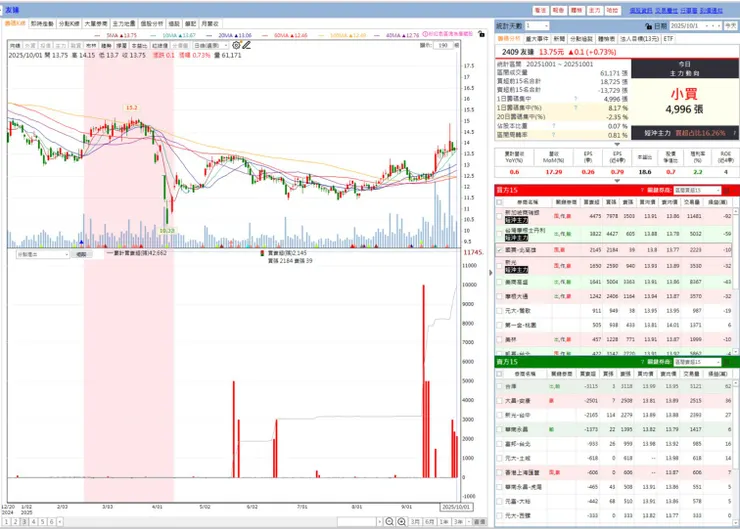Click the 小買 main-force trend text
The height and width of the screenshot is (529, 740).
point(684,93)
